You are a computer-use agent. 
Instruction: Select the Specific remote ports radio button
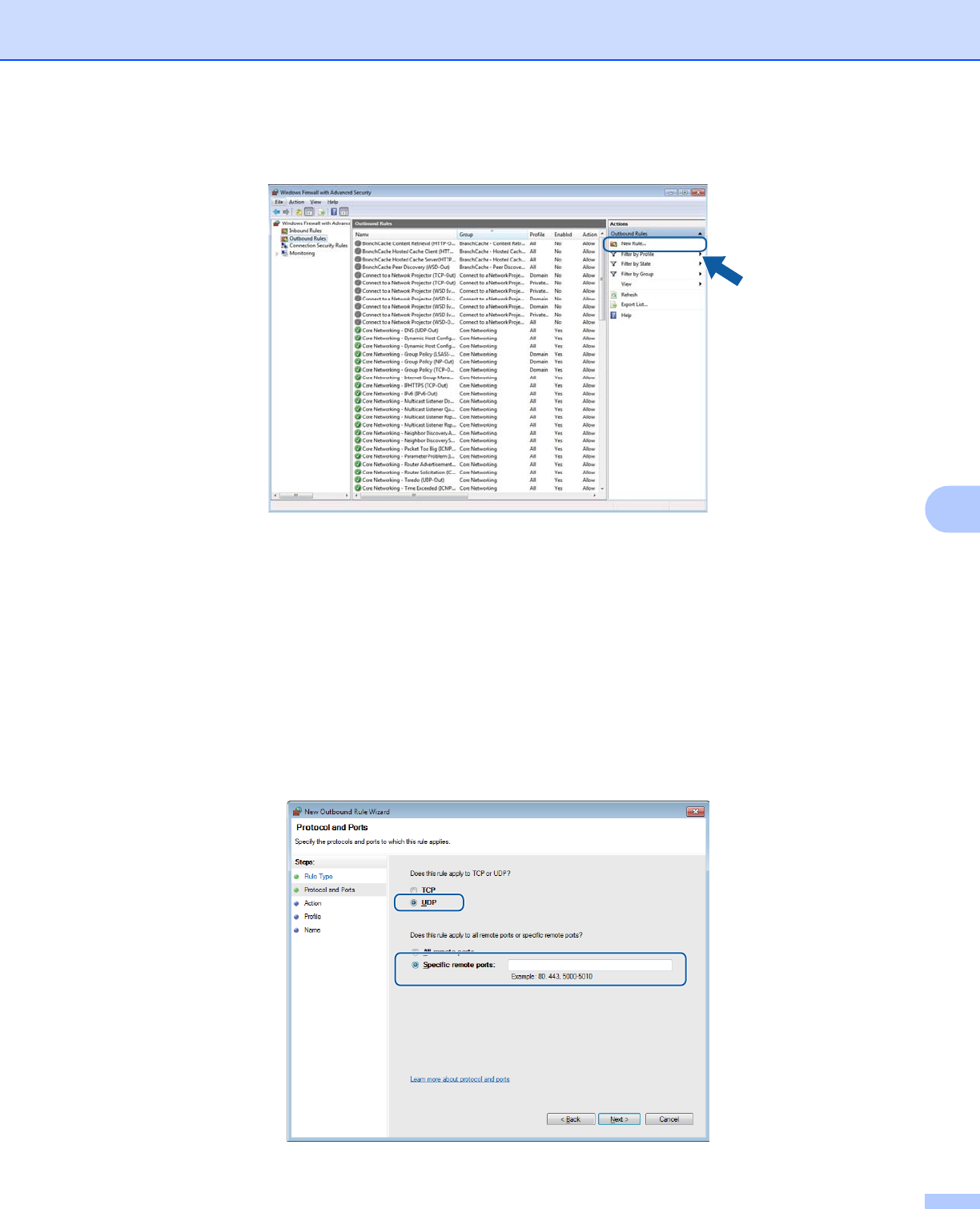pyautogui.click(x=416, y=965)
